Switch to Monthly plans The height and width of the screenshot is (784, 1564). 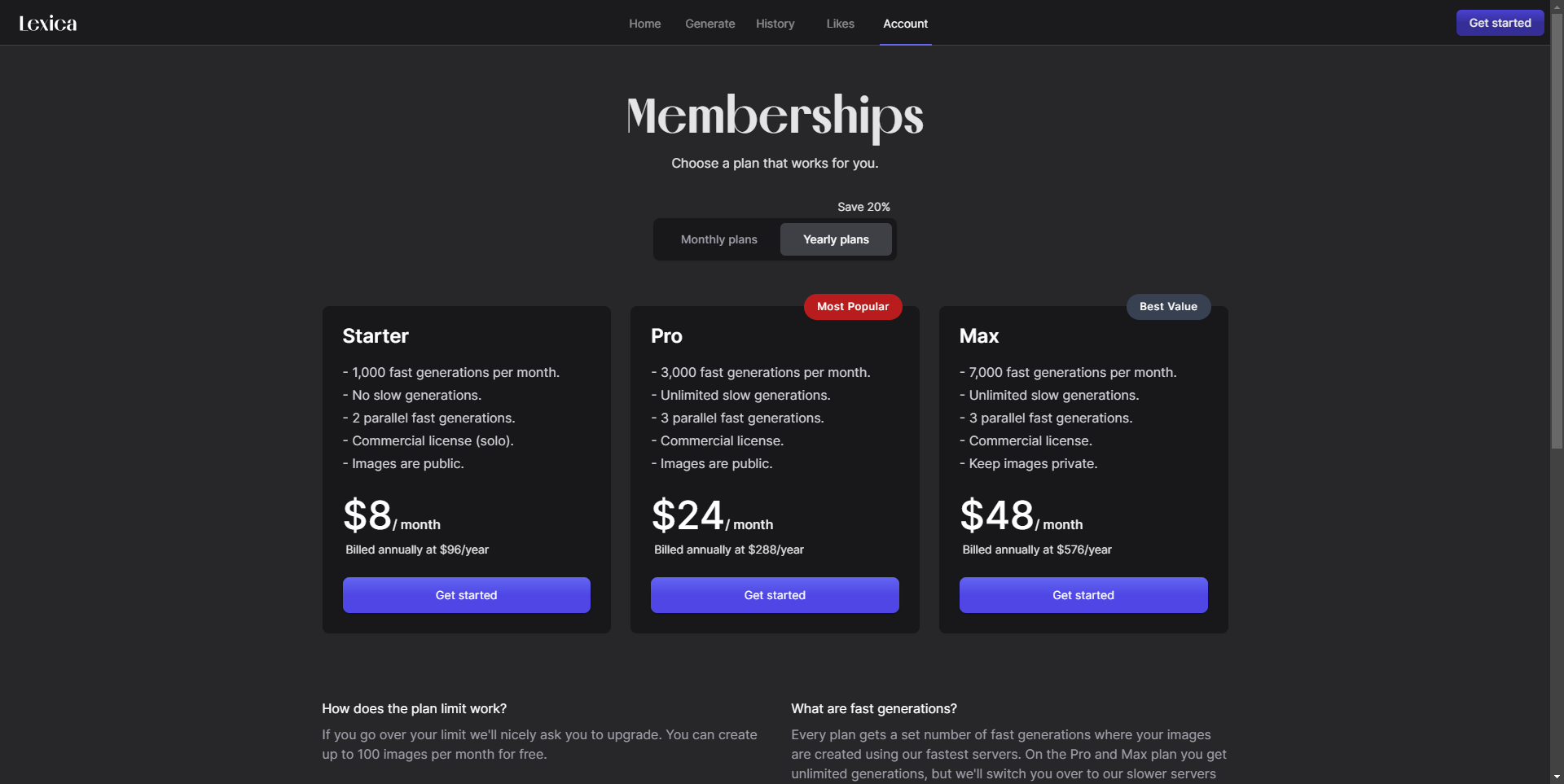pyautogui.click(x=718, y=239)
